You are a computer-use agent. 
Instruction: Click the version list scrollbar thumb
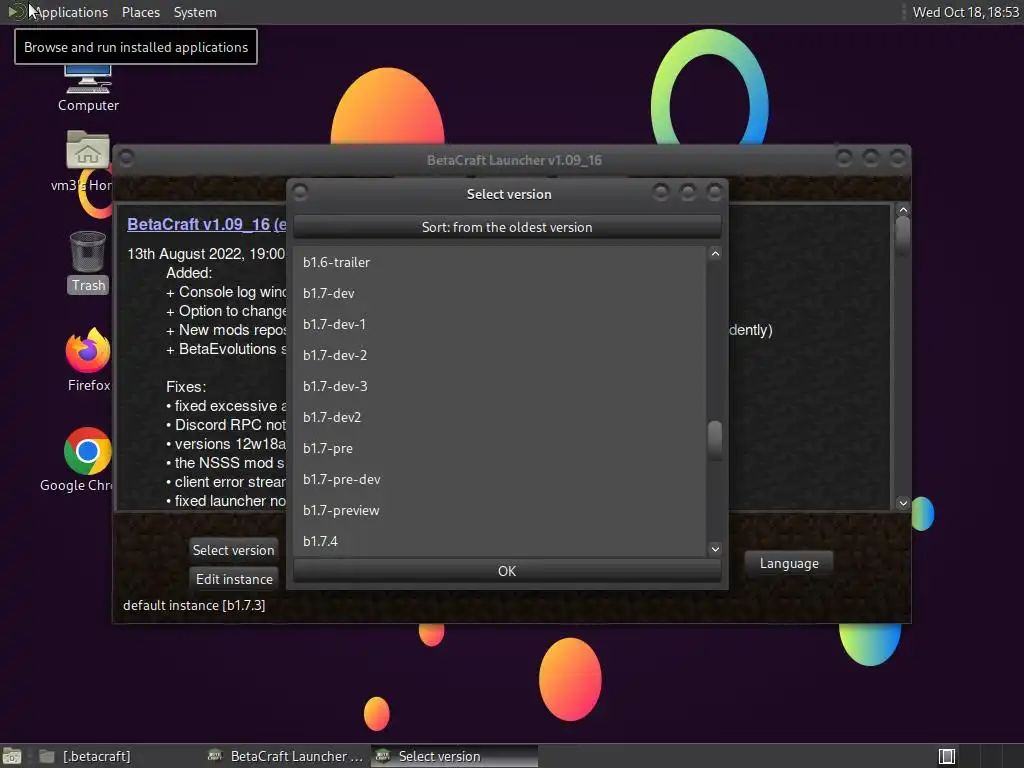click(715, 440)
